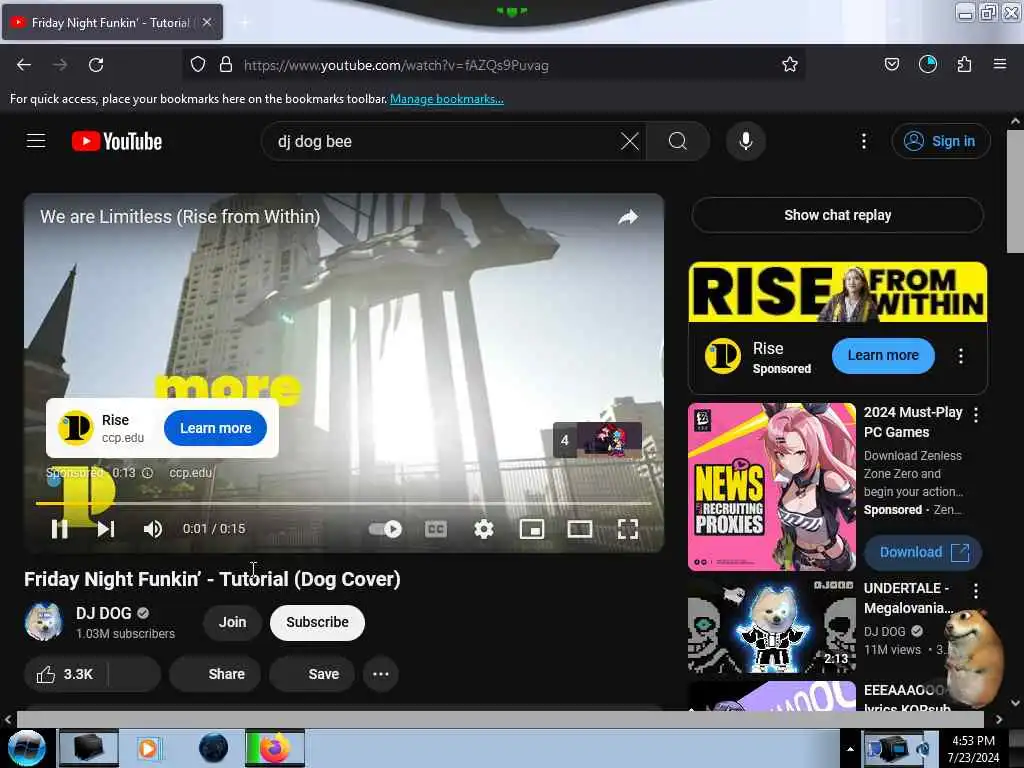This screenshot has width=1024, height=768.
Task: Subscribe to DJ DOG
Action: [x=317, y=622]
